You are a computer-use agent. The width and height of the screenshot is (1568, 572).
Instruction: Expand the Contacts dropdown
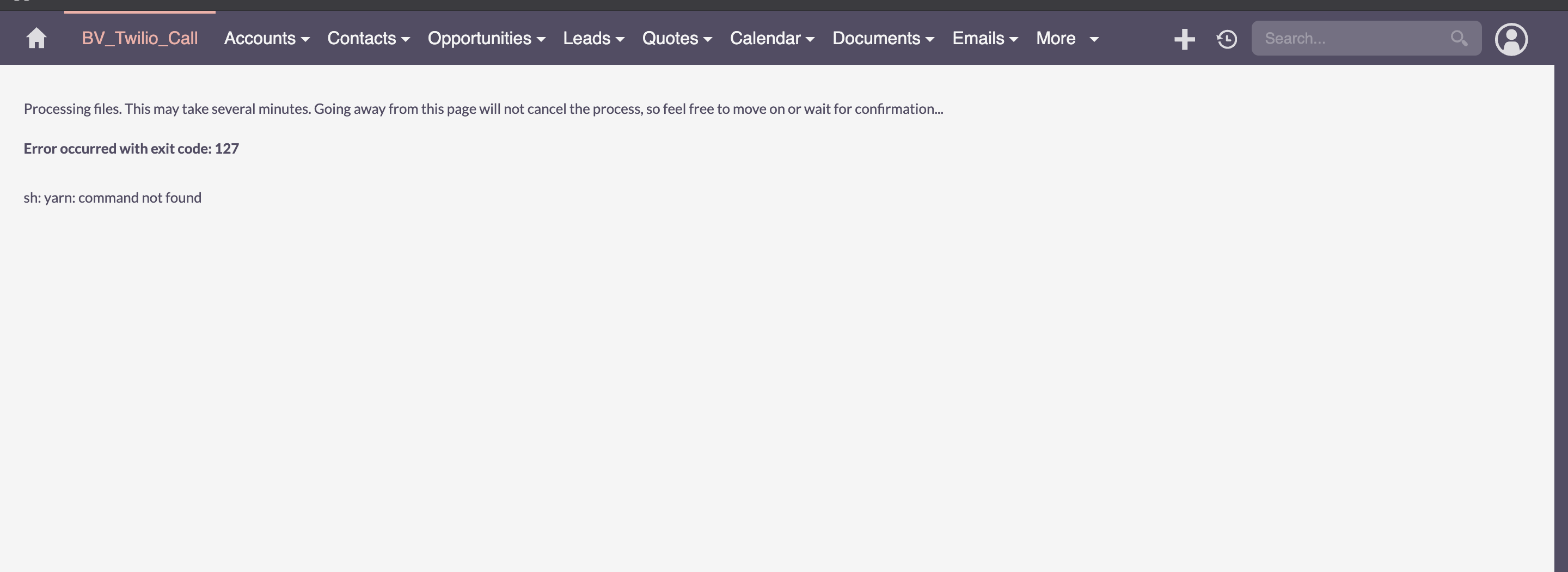pyautogui.click(x=367, y=38)
